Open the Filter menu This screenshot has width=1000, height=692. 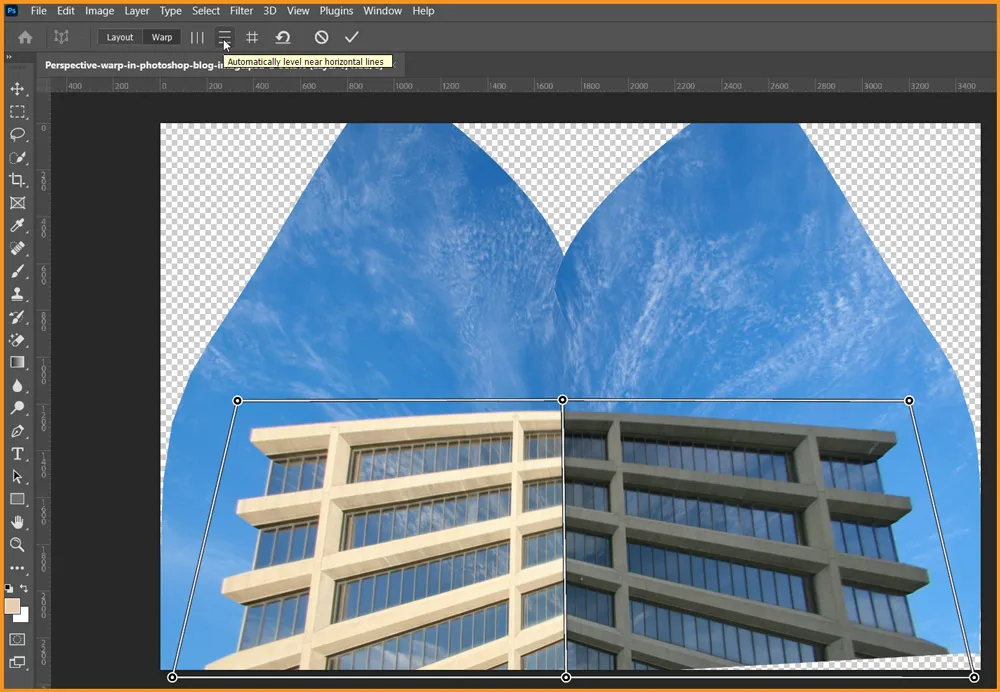click(241, 11)
